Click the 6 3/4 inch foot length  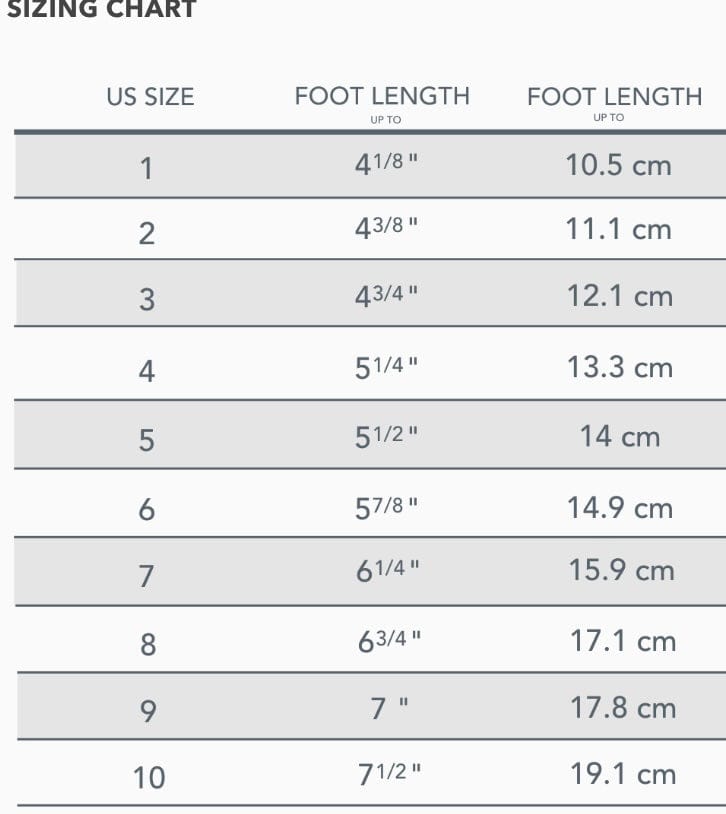389,641
